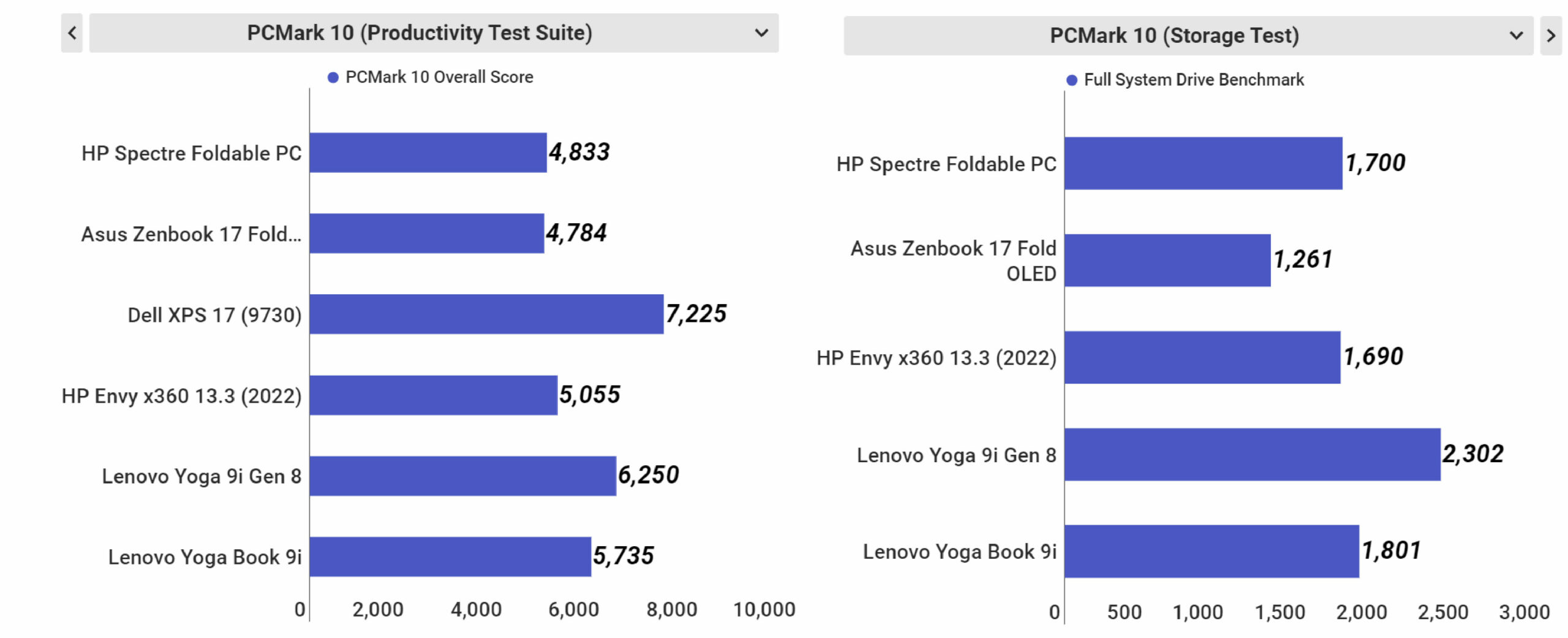Viewport: 1568px width, 638px height.
Task: Select the HP Spectre Foldable bar scoring 4,833
Action: tap(428, 153)
